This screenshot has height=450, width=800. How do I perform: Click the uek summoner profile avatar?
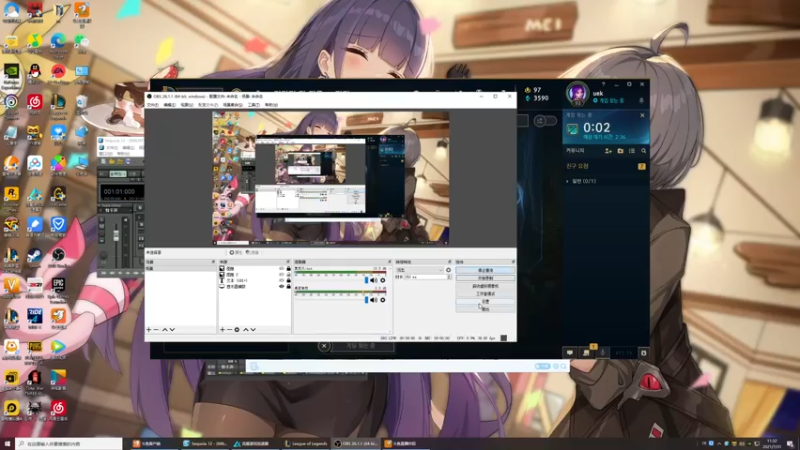pyautogui.click(x=578, y=94)
